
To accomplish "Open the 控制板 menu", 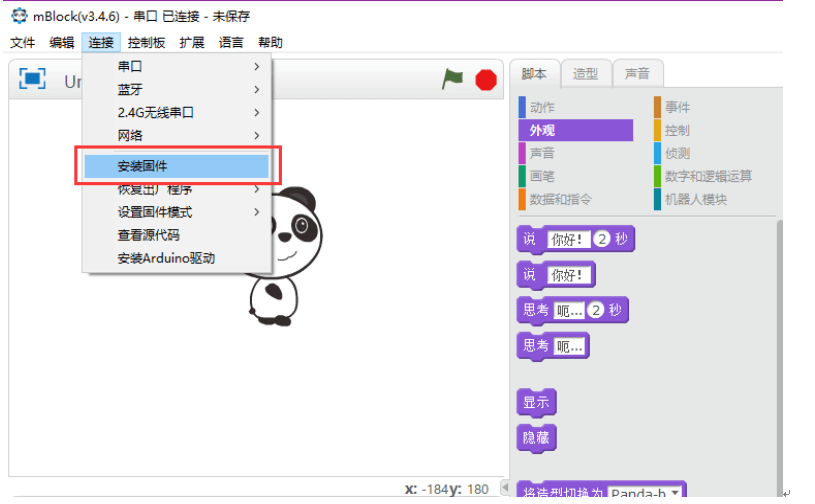I will pyautogui.click(x=147, y=43).
